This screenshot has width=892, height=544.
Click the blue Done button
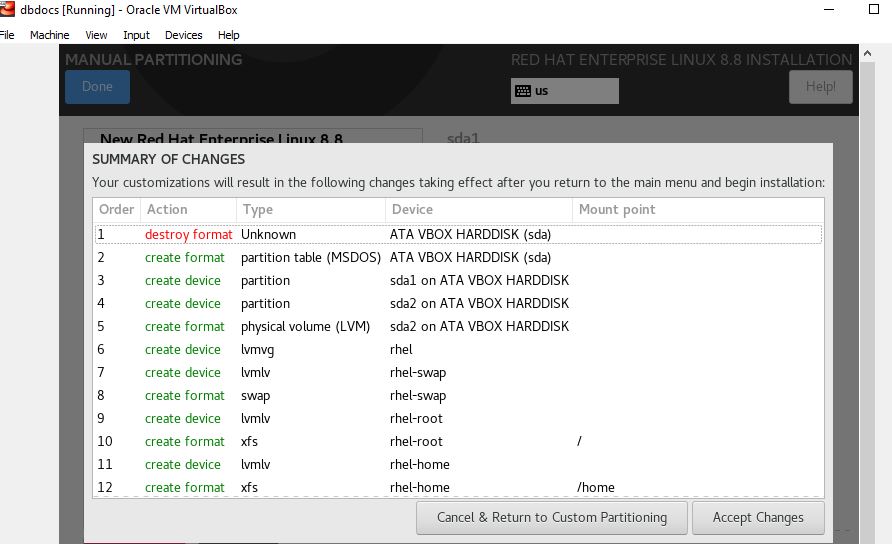click(x=97, y=86)
